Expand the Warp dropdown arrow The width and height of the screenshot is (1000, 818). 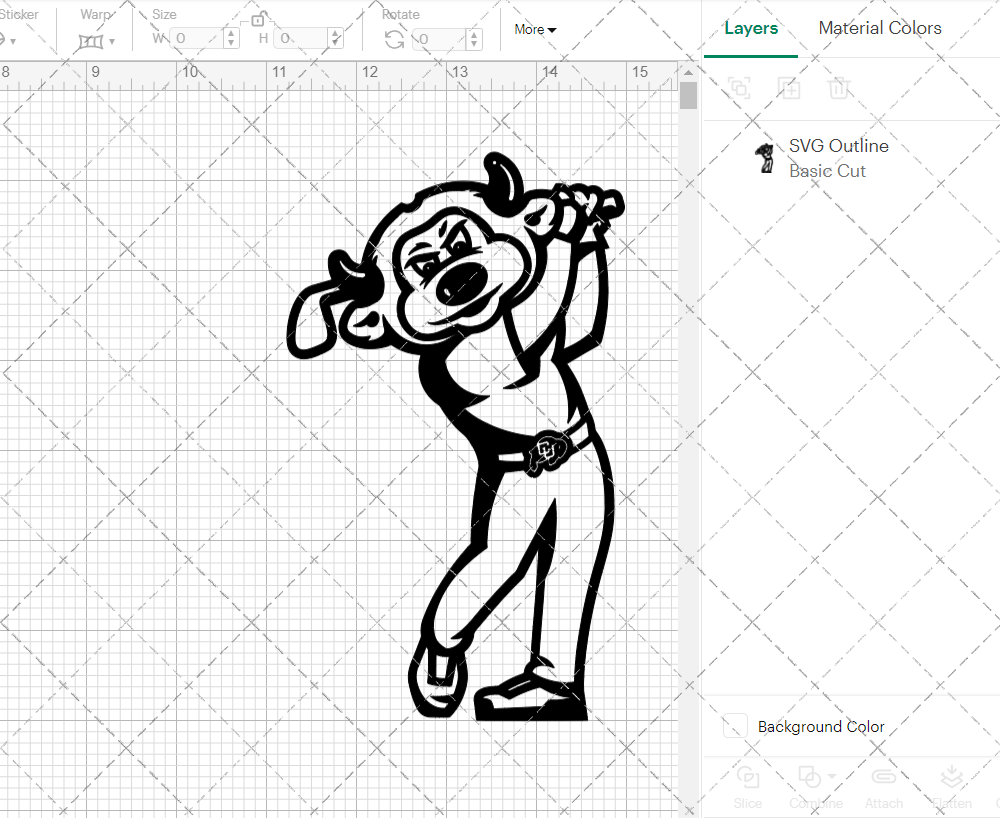(x=112, y=42)
